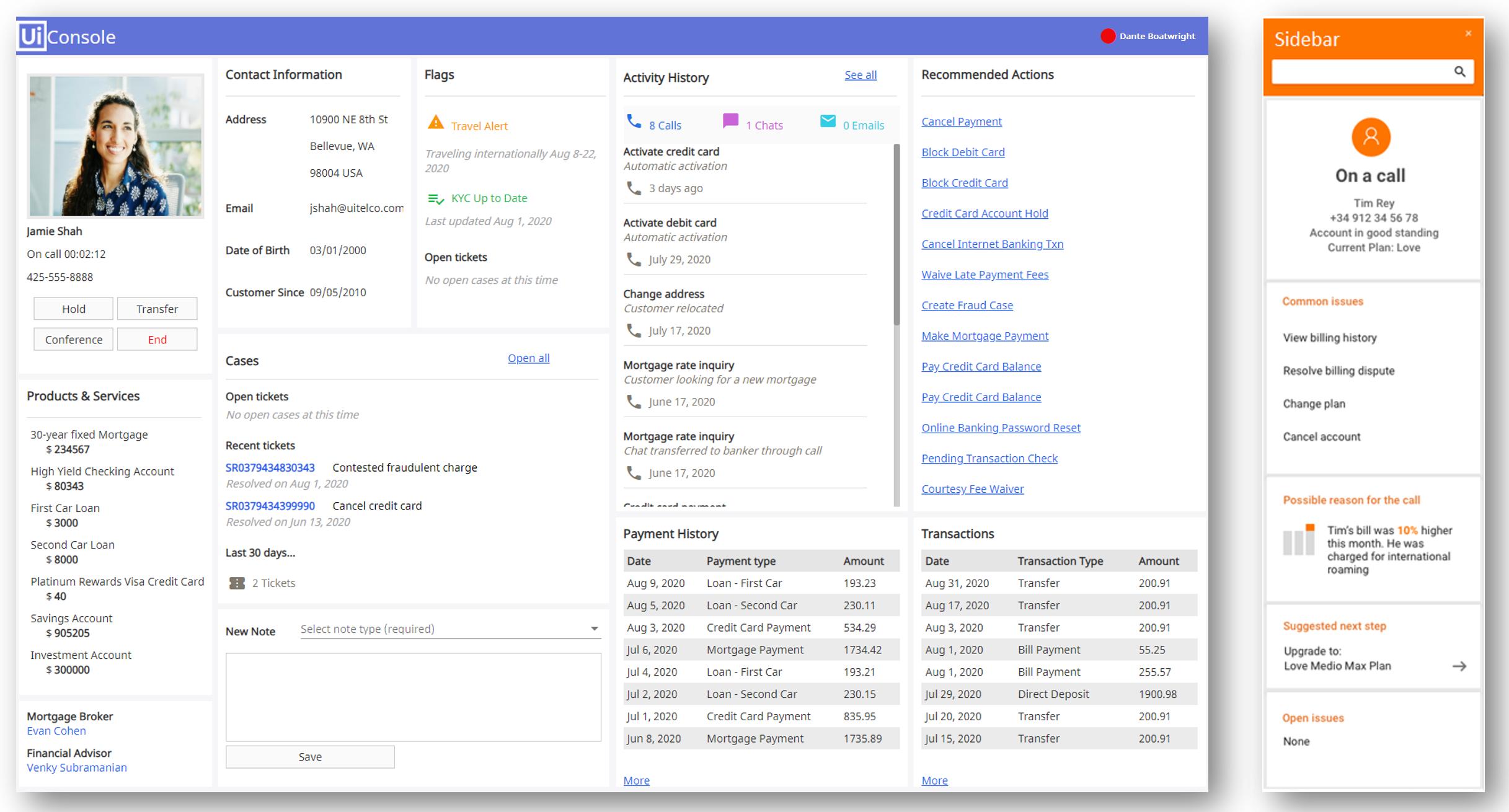The height and width of the screenshot is (812, 1509).
Task: Click the envelope icon beside 0 Emails
Action: (827, 121)
